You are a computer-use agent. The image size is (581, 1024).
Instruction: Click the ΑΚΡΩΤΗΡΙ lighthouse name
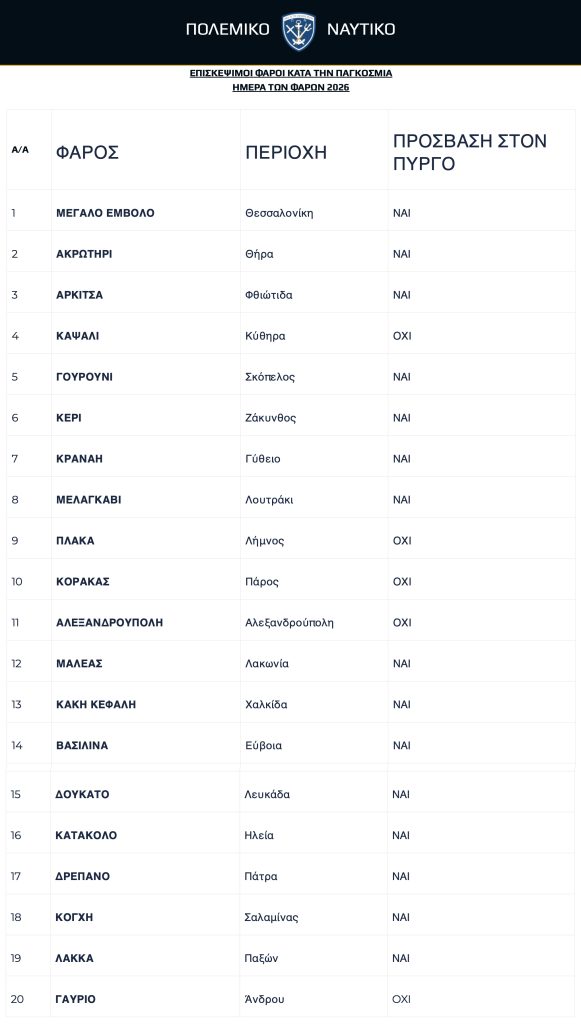point(84,254)
